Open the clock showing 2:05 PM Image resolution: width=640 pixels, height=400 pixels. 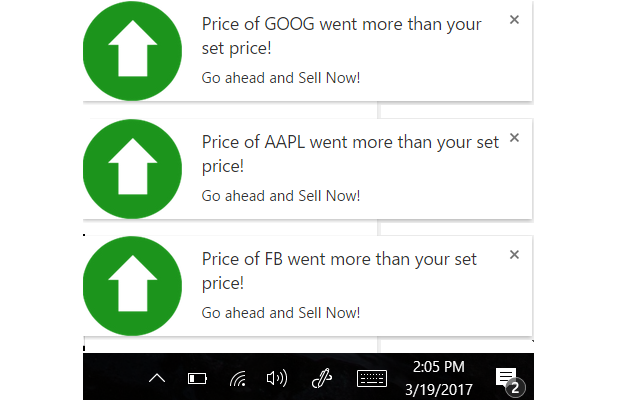tap(439, 378)
